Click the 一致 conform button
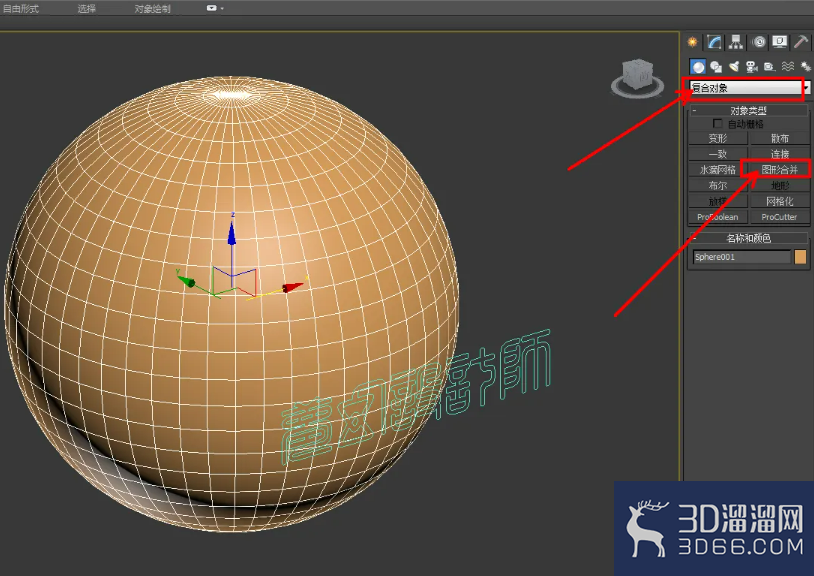 pyautogui.click(x=718, y=154)
